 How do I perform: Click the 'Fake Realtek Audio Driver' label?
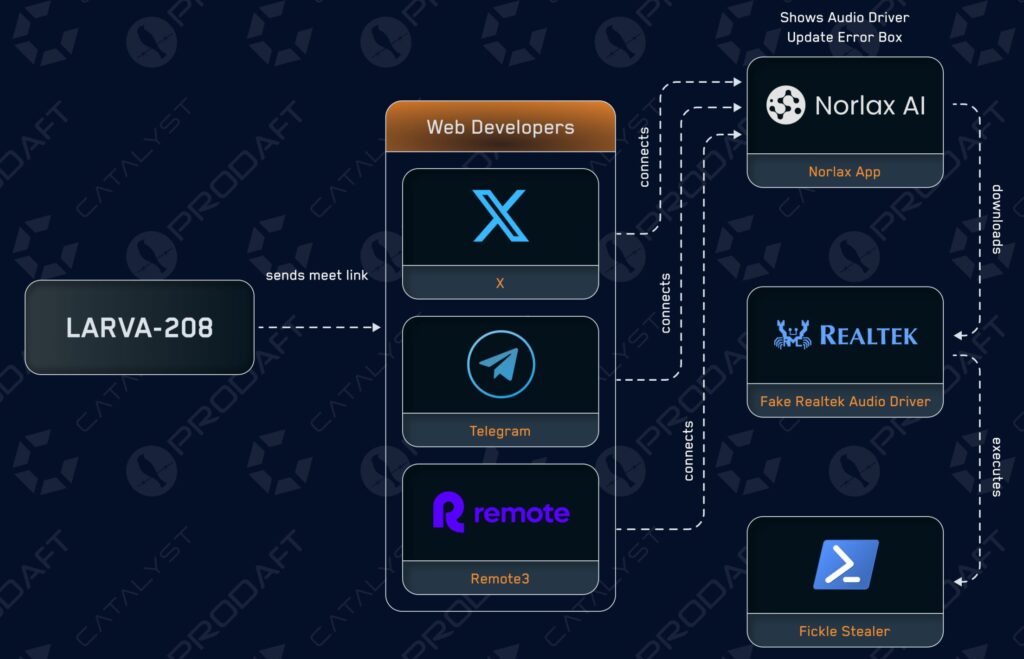coord(845,402)
